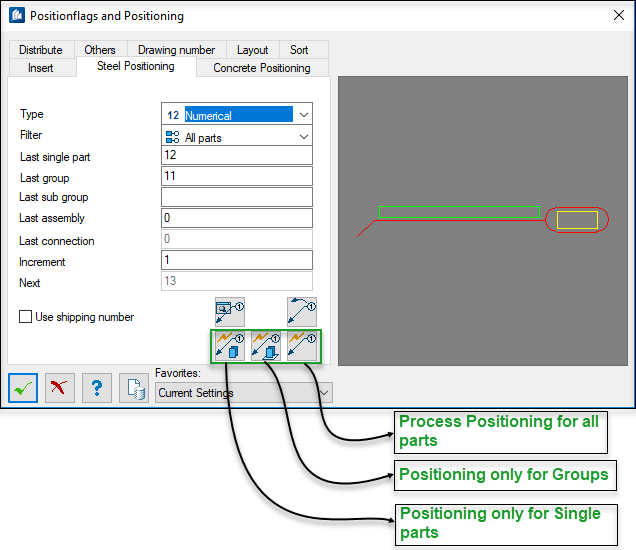Click the process positioning for all parts icon
The image size is (636, 550).
tap(302, 346)
